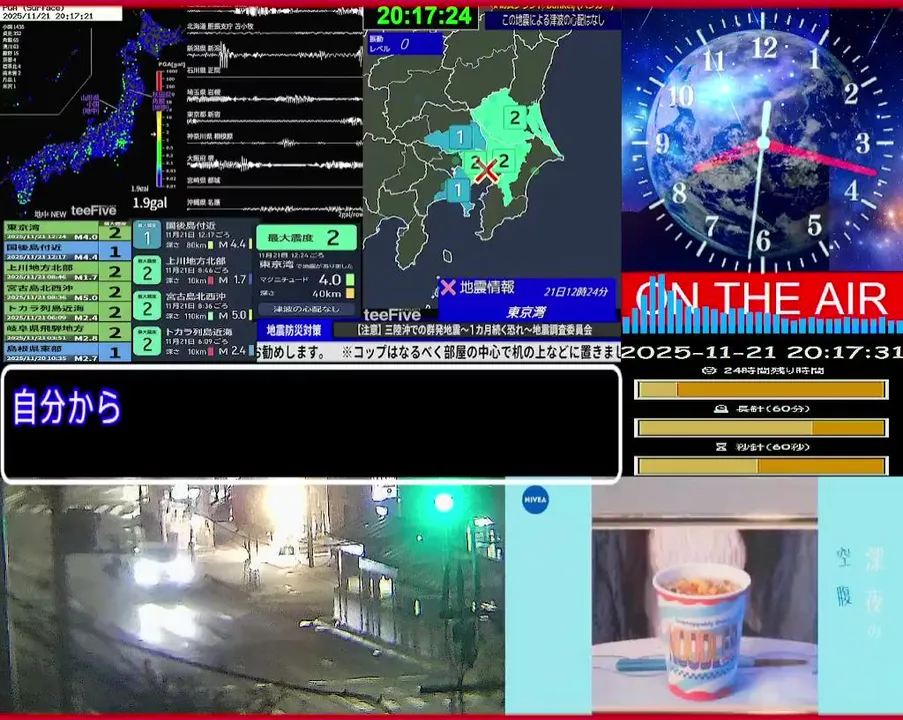Screen dimensions: 903x720
Task: Select the 島根県東部 M2.7 row
Action: click(x=67, y=352)
